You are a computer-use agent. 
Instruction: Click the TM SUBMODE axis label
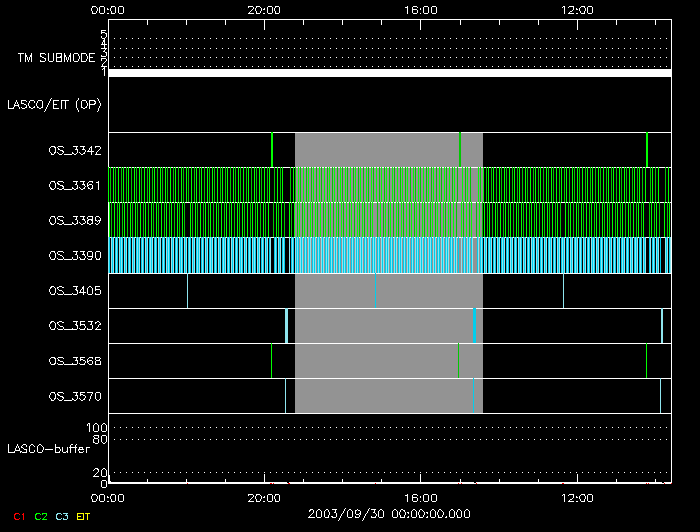coord(56,58)
